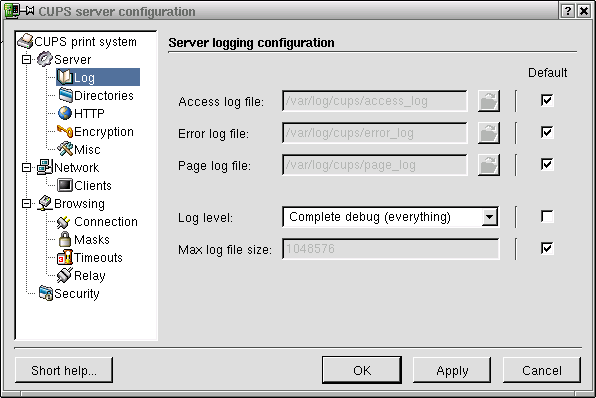Click the Relay plug icon
The height and width of the screenshot is (398, 596).
(x=64, y=275)
